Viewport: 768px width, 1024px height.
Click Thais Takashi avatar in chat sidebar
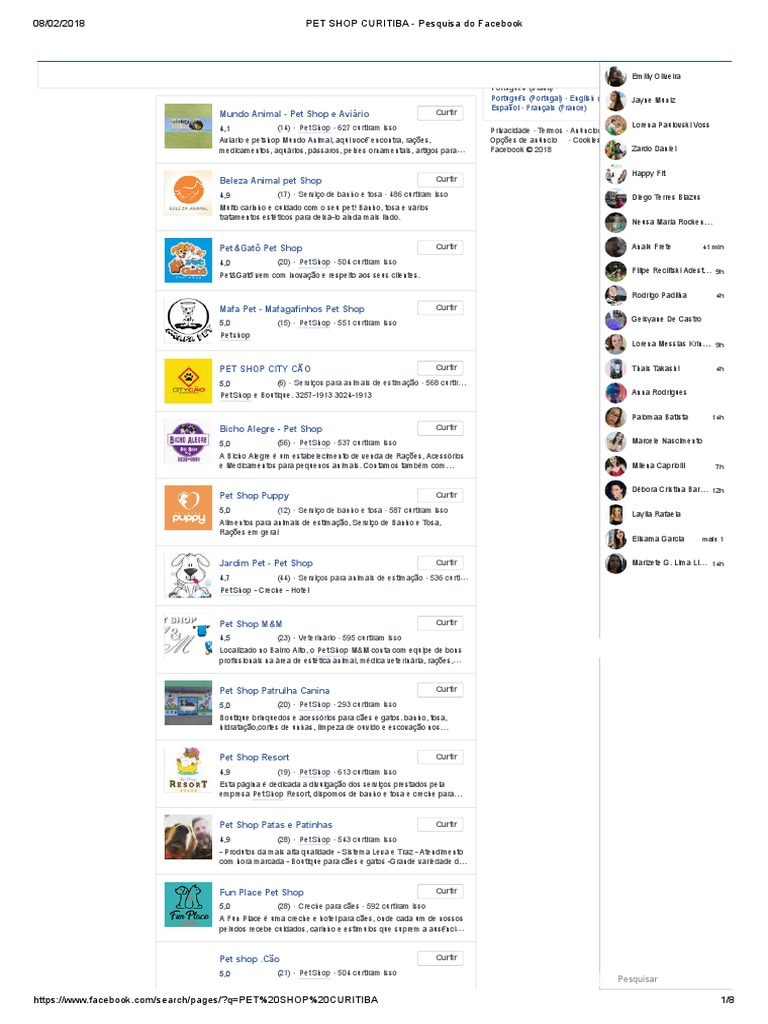pos(615,368)
